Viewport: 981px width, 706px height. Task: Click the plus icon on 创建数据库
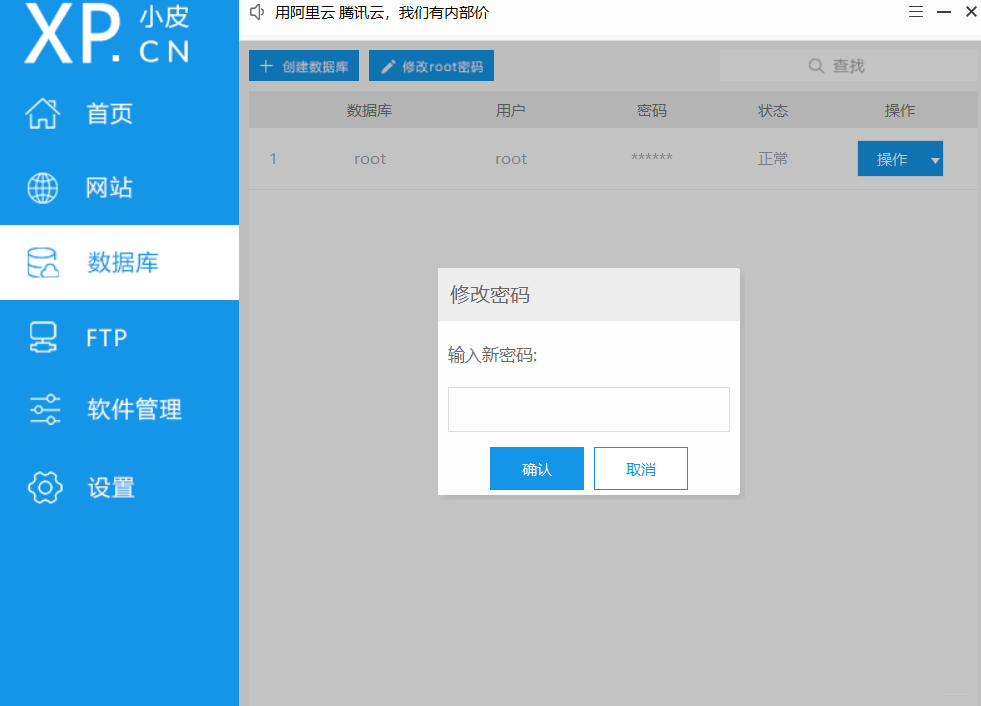pos(266,66)
